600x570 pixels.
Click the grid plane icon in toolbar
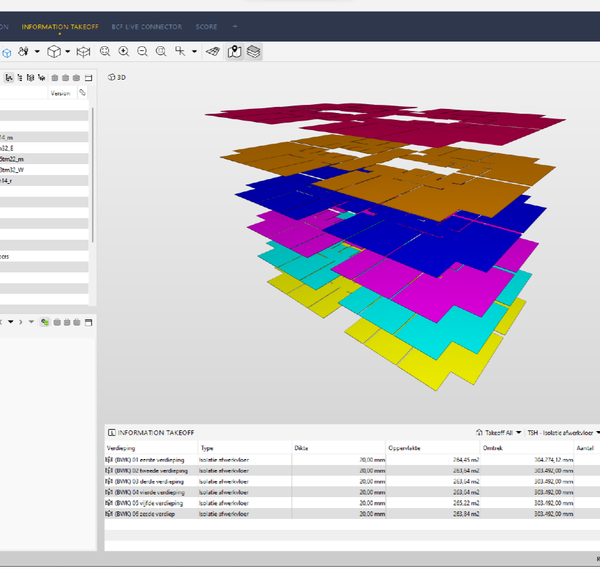point(212,51)
